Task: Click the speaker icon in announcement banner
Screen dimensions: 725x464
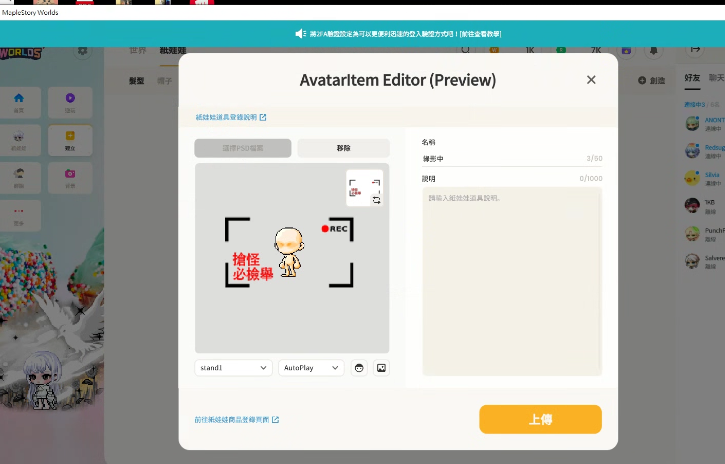Action: [x=301, y=34]
